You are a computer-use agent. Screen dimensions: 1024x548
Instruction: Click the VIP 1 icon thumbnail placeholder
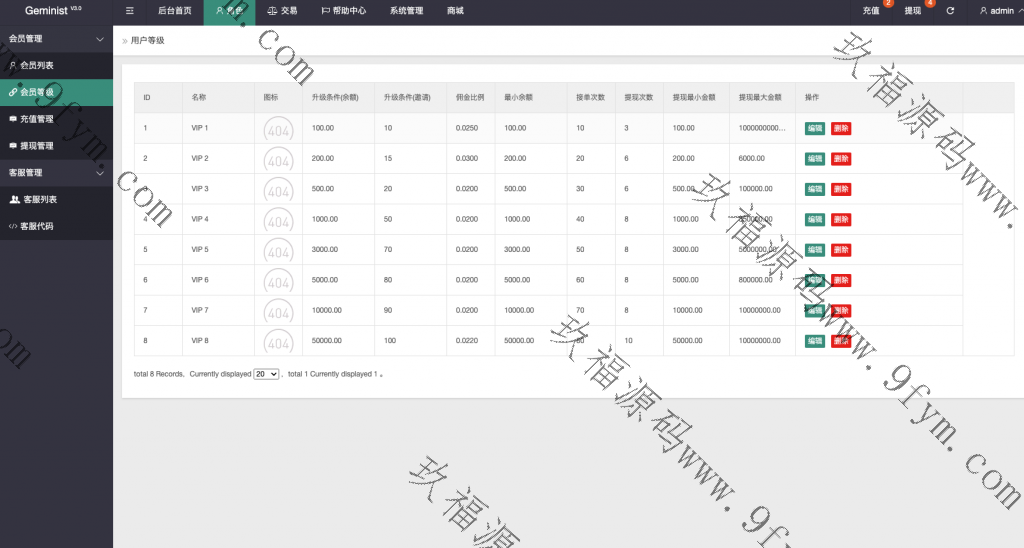(x=278, y=129)
